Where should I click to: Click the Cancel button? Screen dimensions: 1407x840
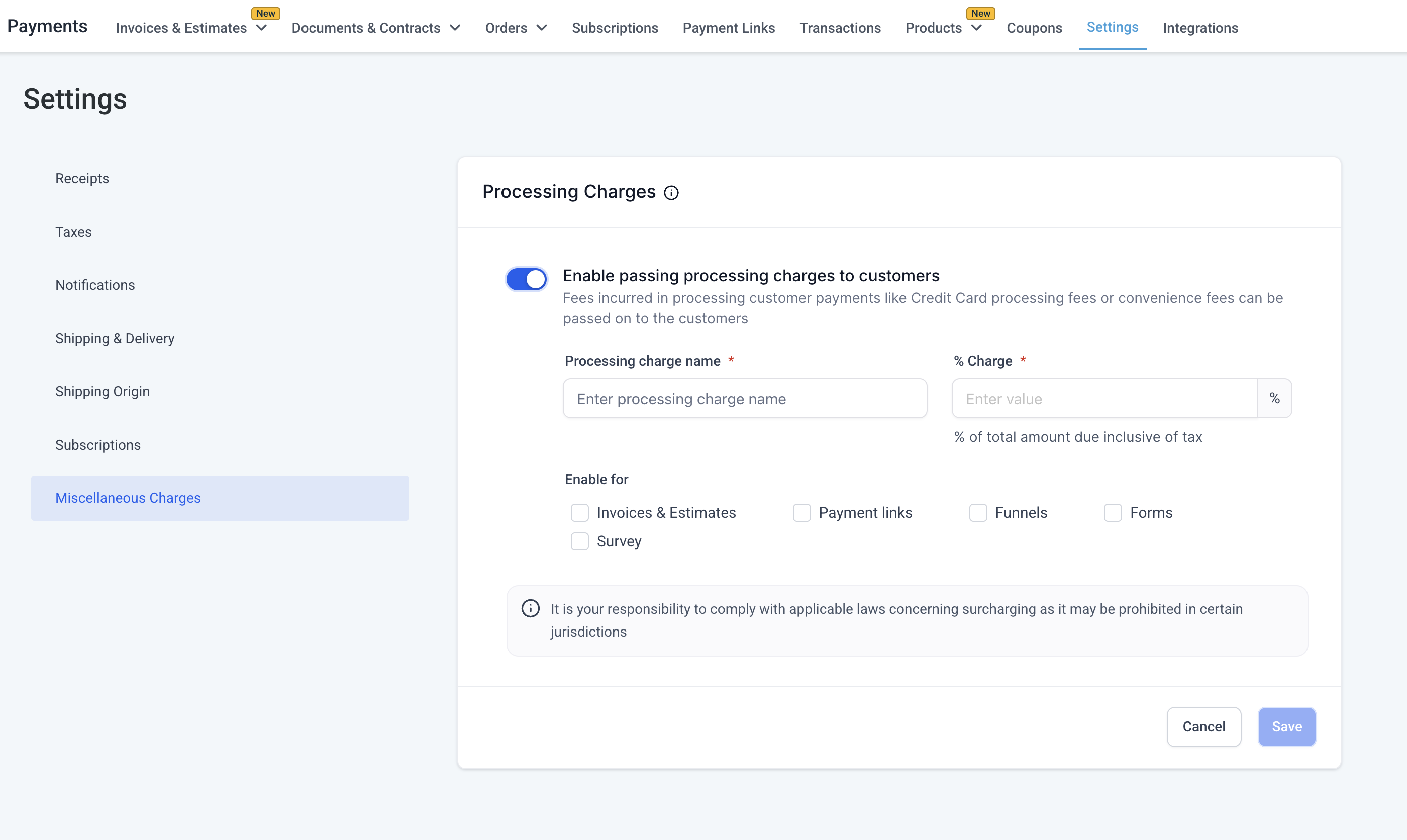1203,727
